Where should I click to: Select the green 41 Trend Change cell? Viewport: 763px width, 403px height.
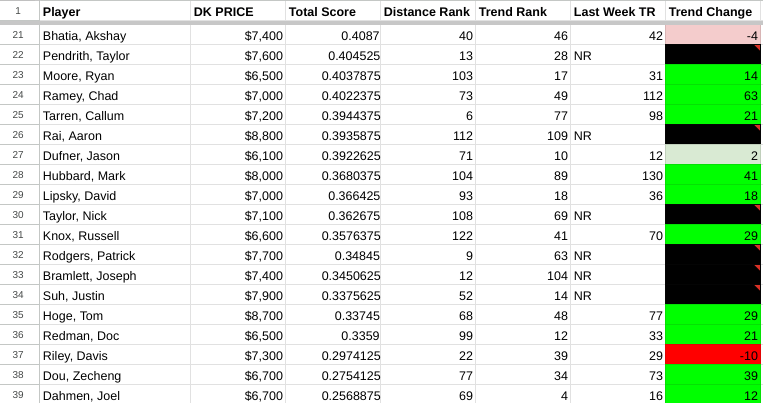713,175
